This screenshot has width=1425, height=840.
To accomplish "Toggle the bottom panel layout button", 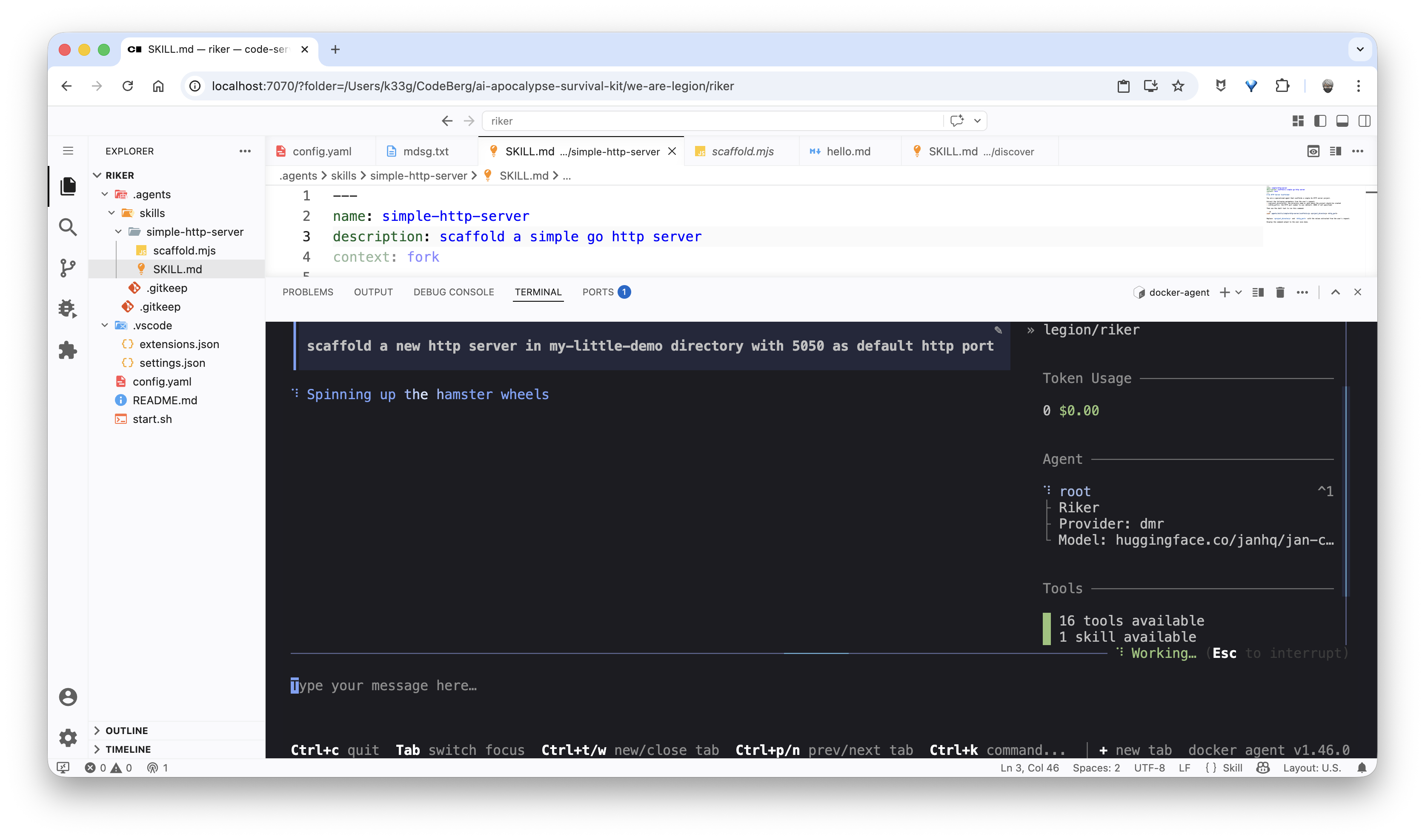I will pos(1342,120).
